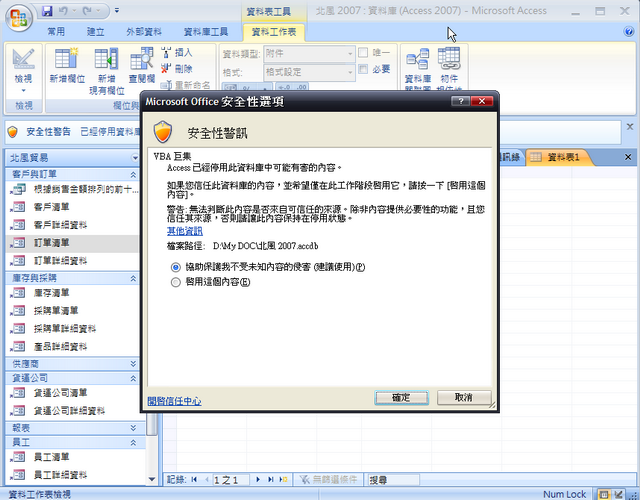Viewport: 640px width, 500px height.
Task: Close the security warning message bar
Action: (630, 127)
